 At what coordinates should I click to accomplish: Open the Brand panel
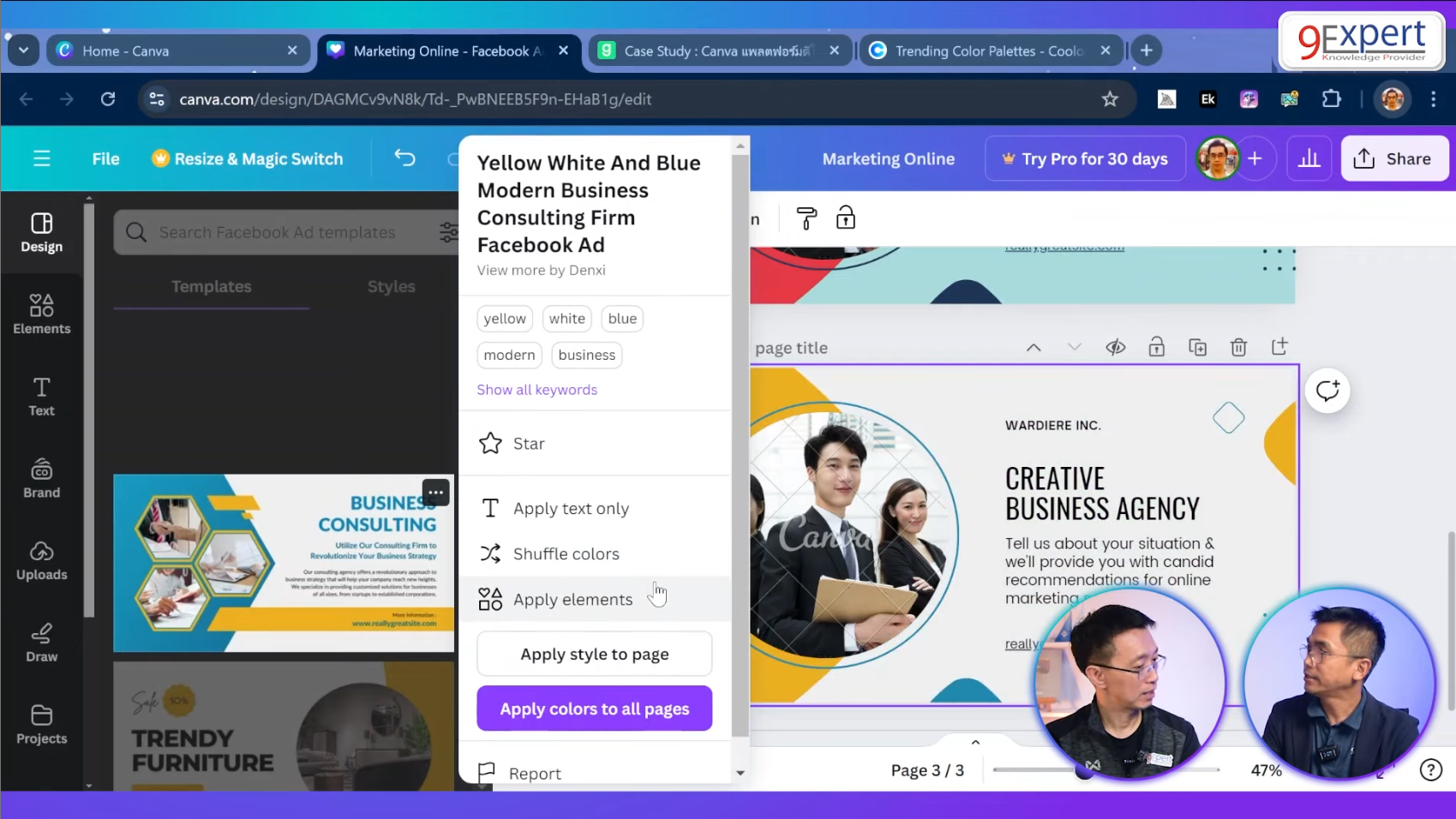click(41, 477)
